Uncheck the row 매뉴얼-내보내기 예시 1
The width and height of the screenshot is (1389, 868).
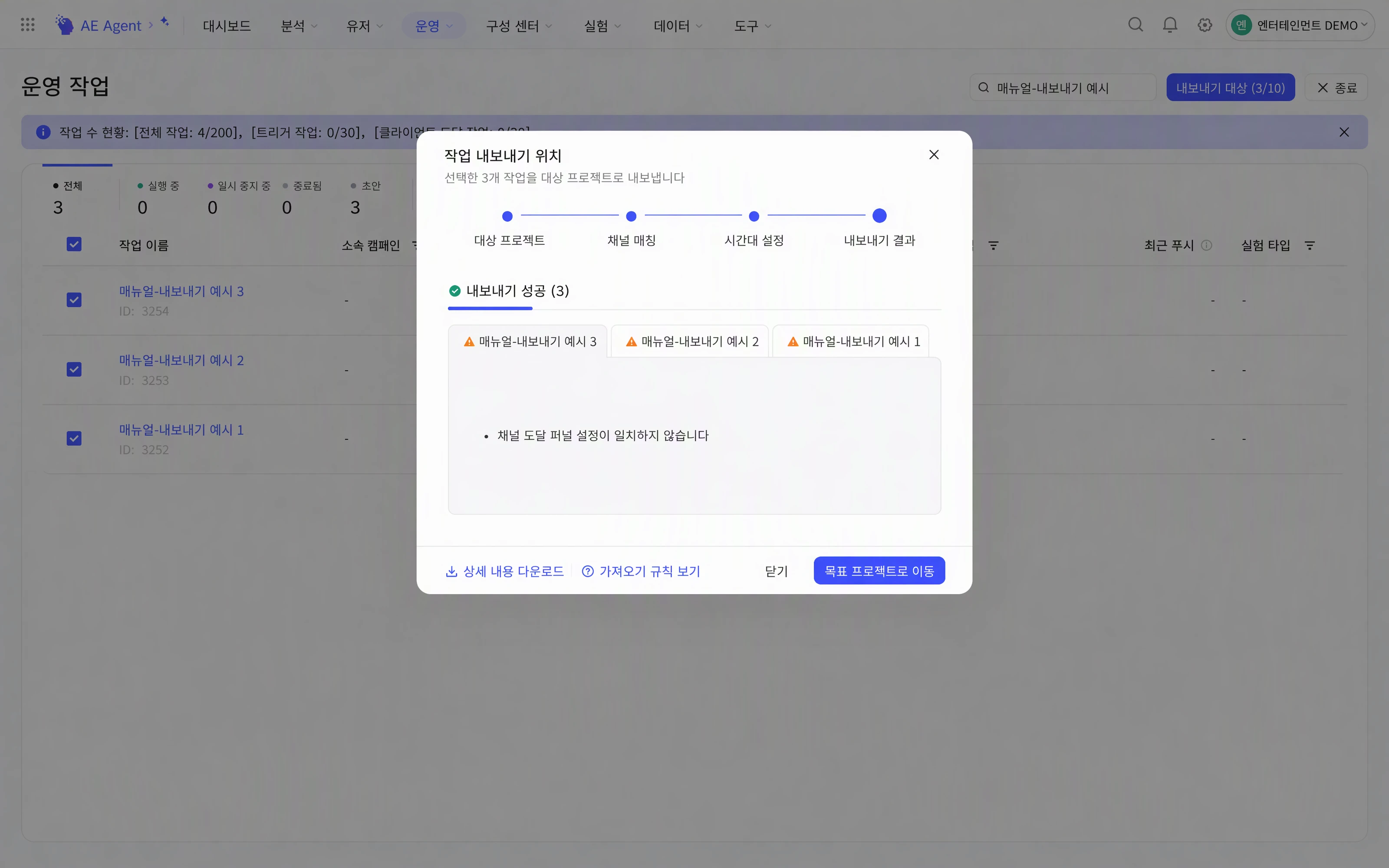click(x=74, y=439)
